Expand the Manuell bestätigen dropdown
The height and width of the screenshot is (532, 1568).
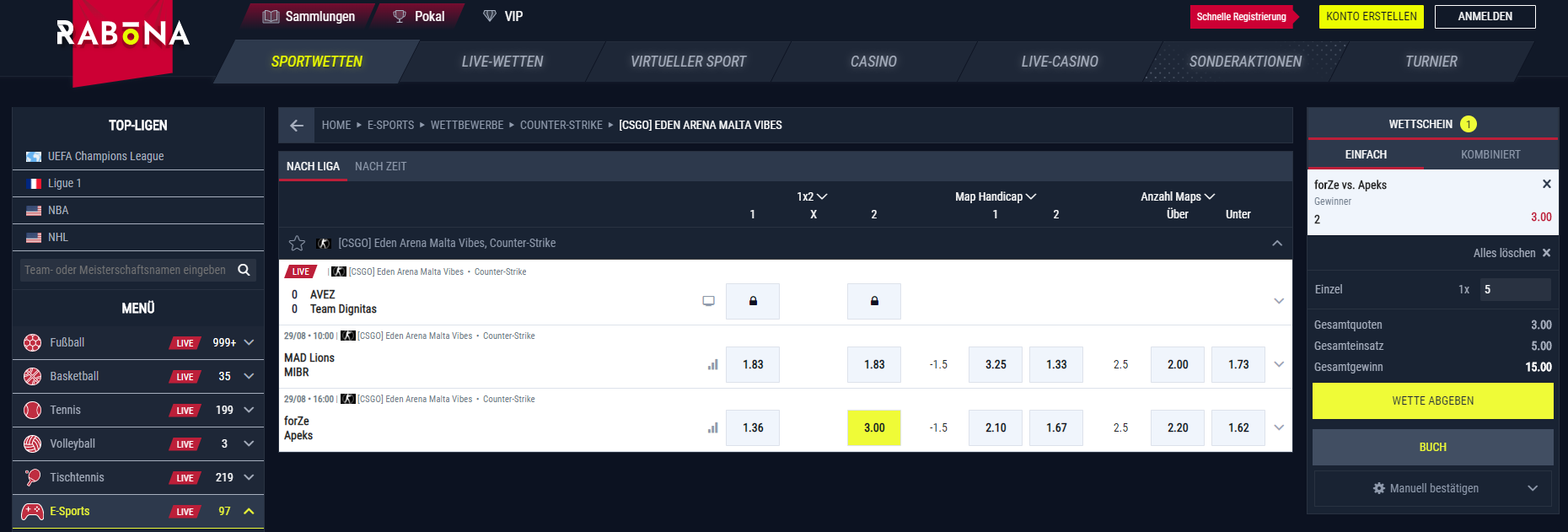(x=1533, y=488)
